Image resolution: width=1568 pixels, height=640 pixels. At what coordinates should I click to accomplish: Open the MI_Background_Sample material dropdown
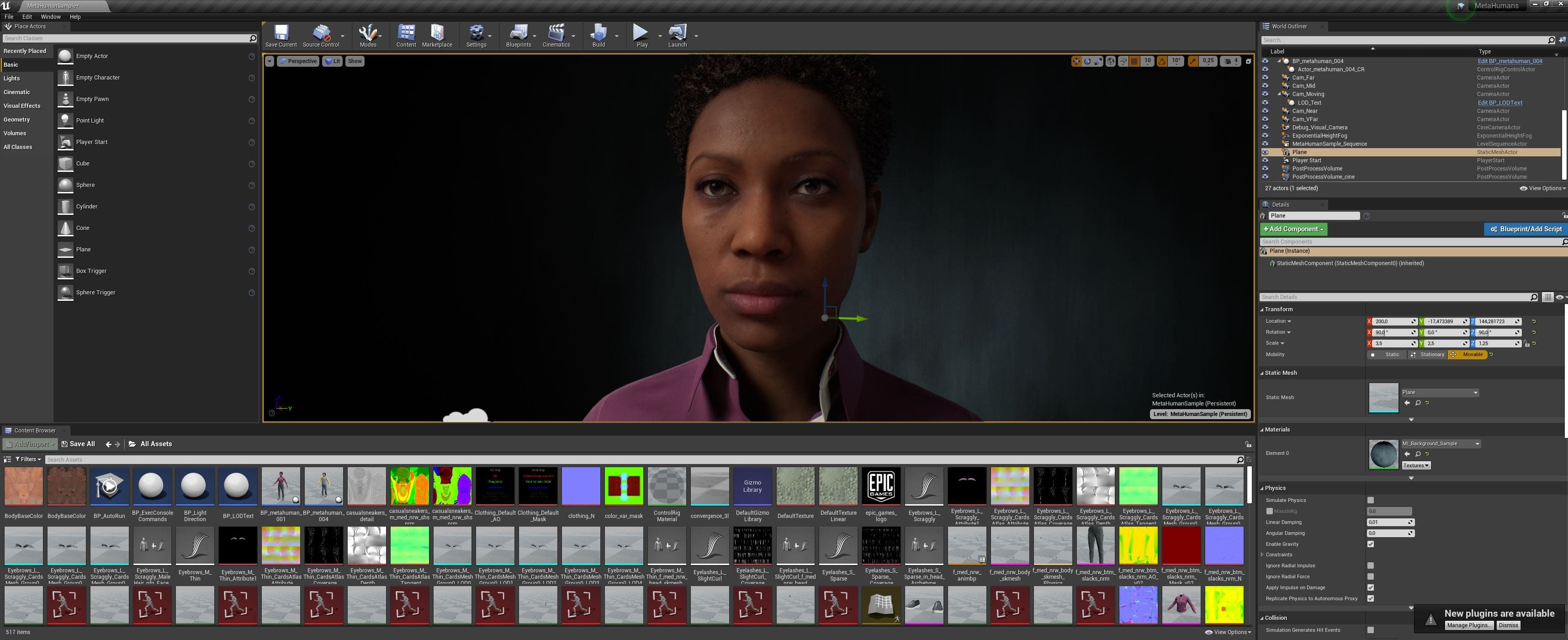coord(1440,443)
